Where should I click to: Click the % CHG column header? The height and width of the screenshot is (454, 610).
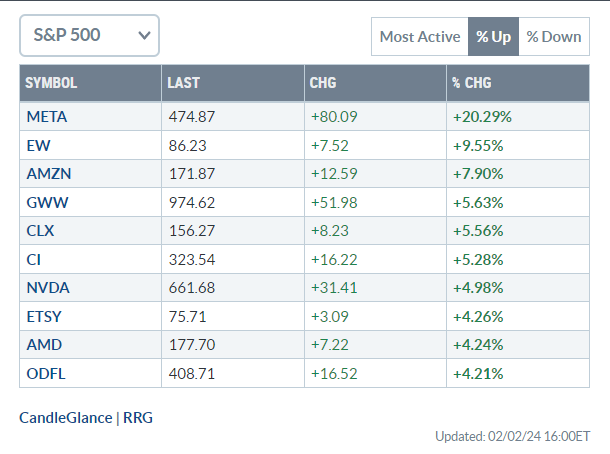472,83
